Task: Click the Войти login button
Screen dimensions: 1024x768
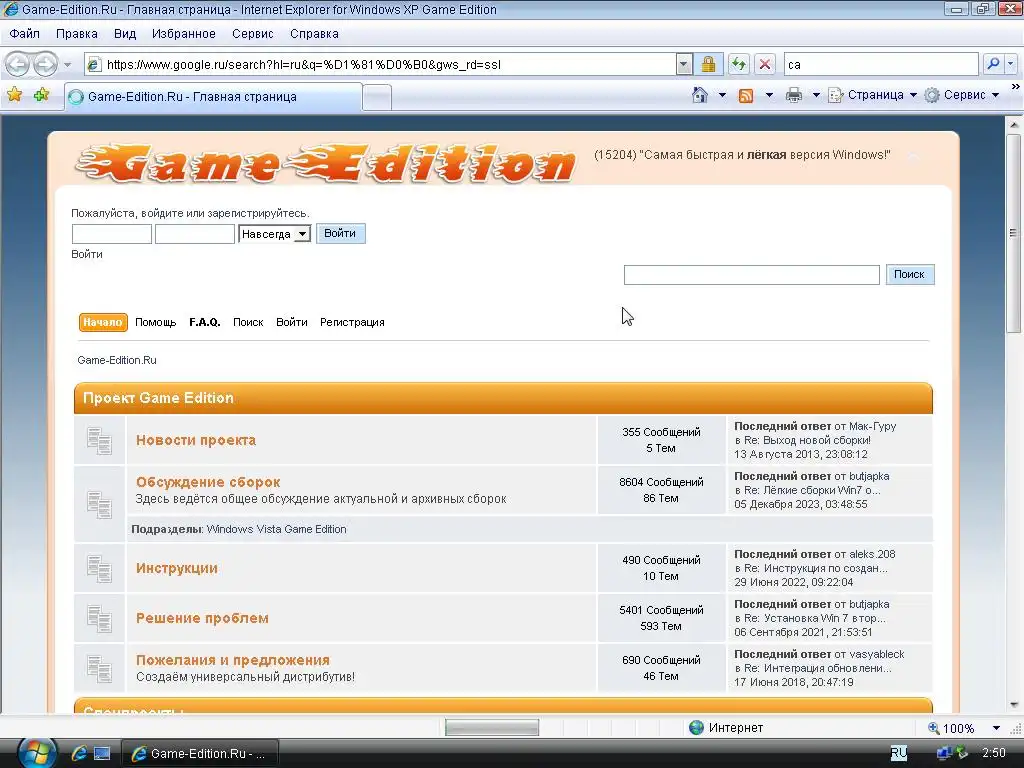Action: click(340, 233)
